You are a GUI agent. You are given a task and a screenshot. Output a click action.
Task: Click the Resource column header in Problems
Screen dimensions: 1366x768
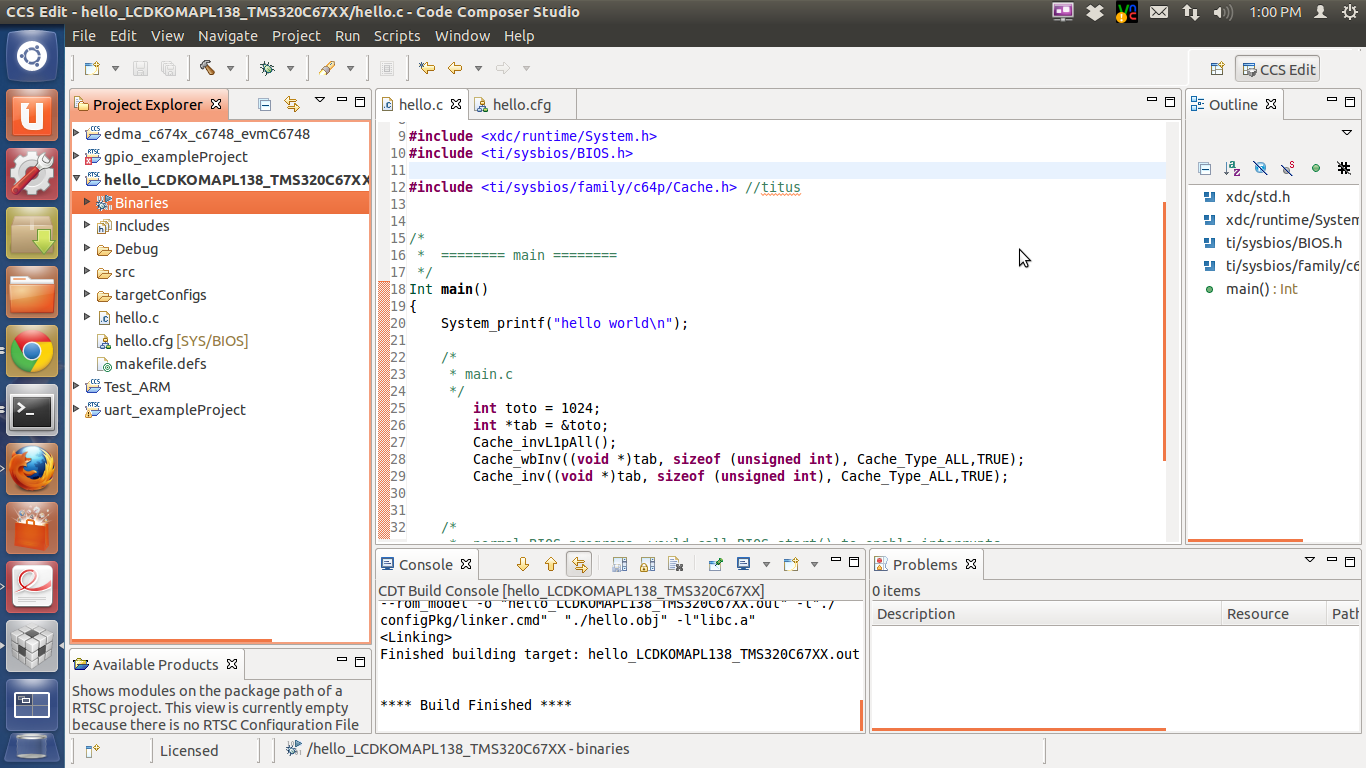click(x=1274, y=614)
